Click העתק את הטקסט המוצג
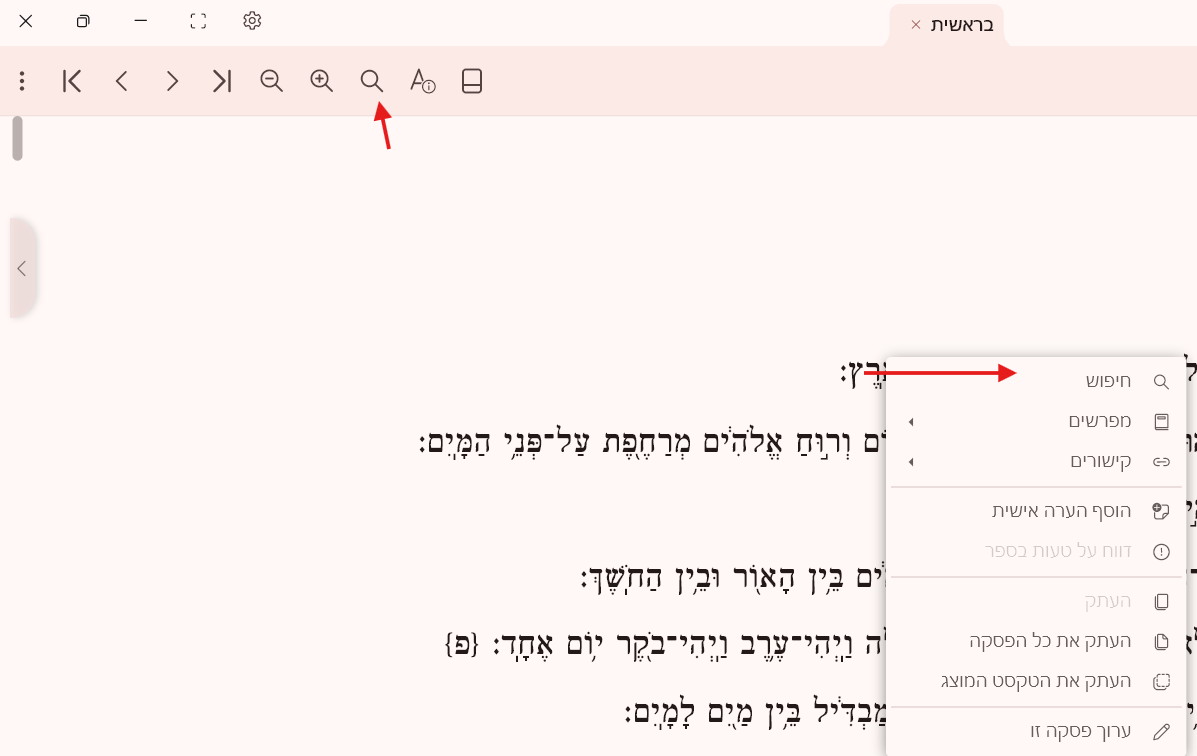Screen dimensions: 1197x756 click(x=1037, y=681)
